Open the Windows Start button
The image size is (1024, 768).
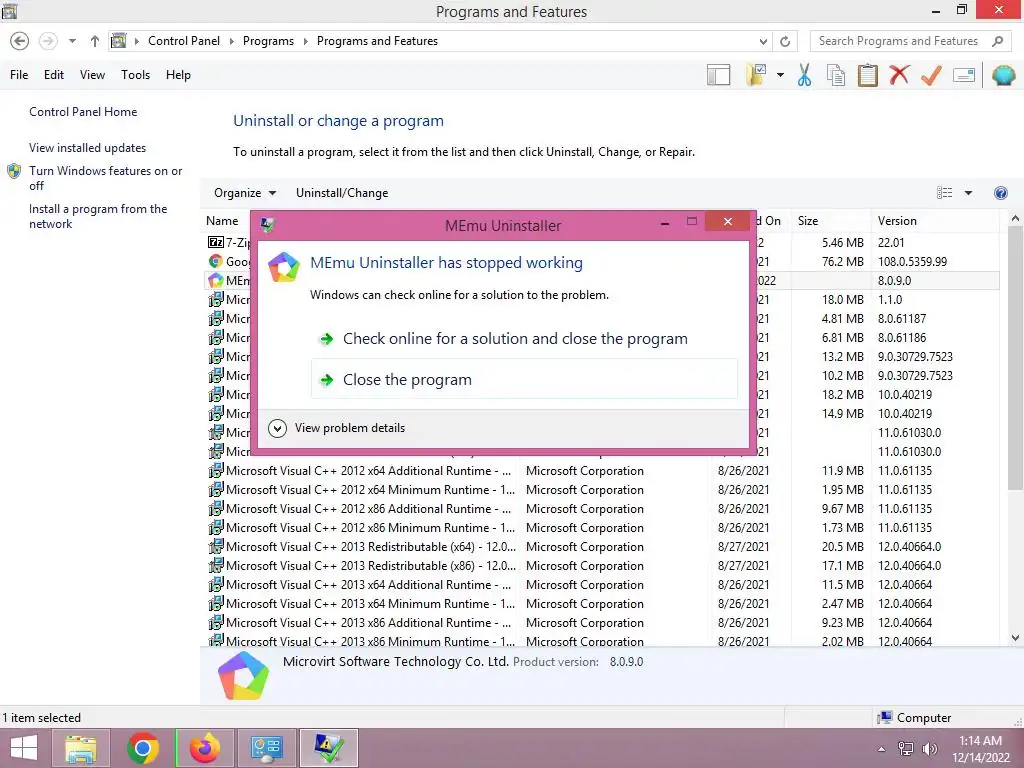(24, 748)
